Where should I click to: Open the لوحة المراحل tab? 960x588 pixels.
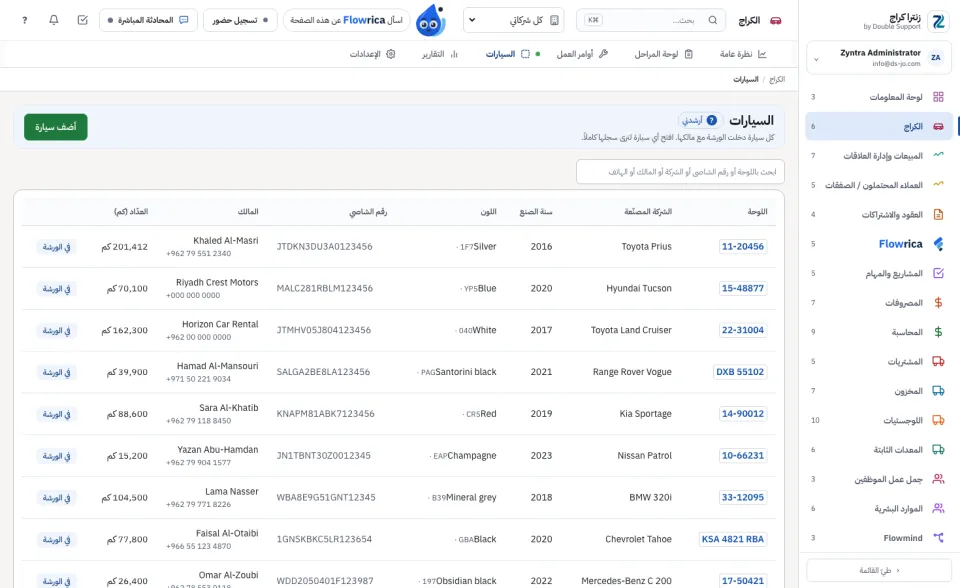[663, 54]
